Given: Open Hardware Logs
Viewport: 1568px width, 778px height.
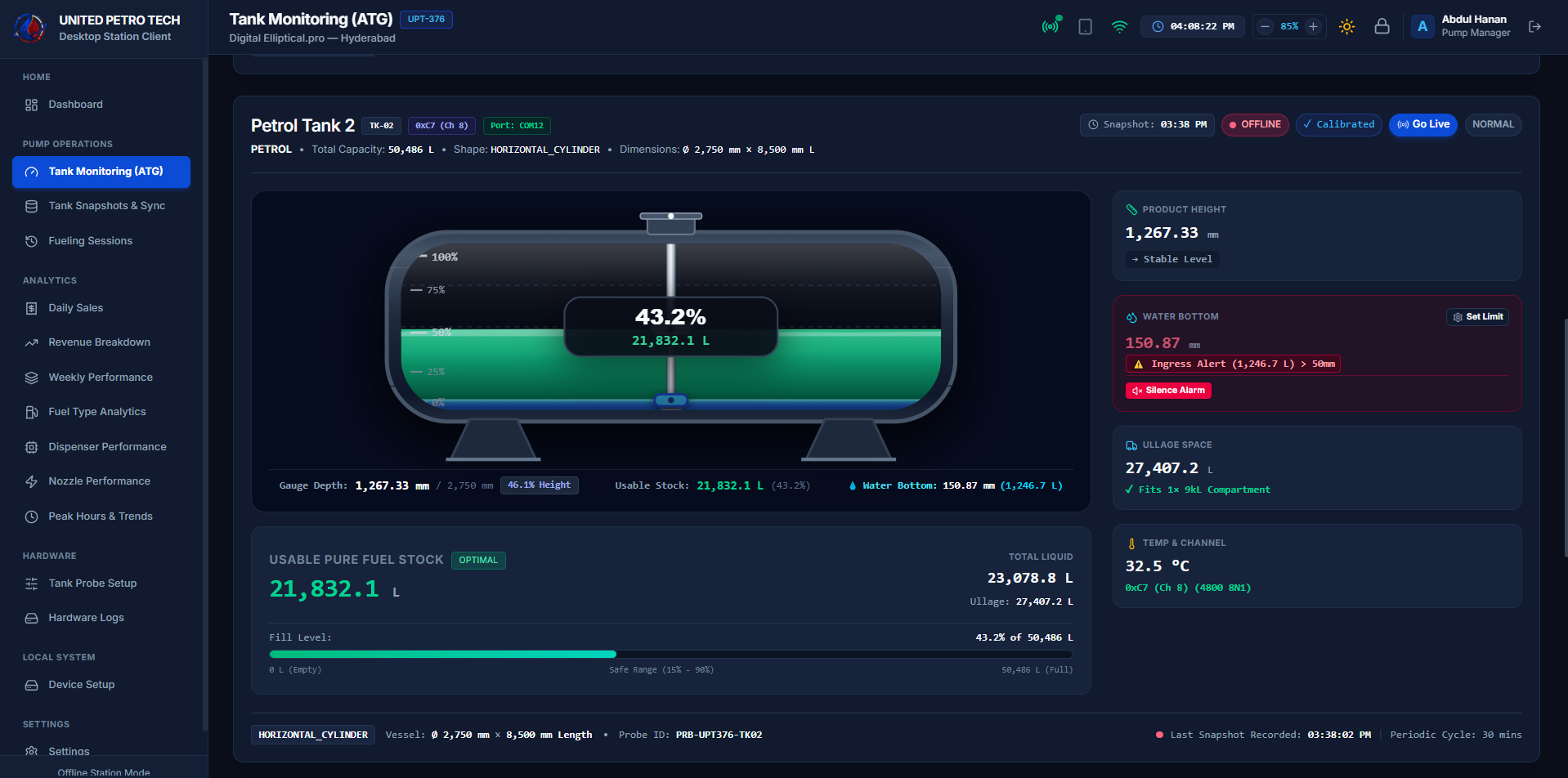Looking at the screenshot, I should (x=101, y=618).
